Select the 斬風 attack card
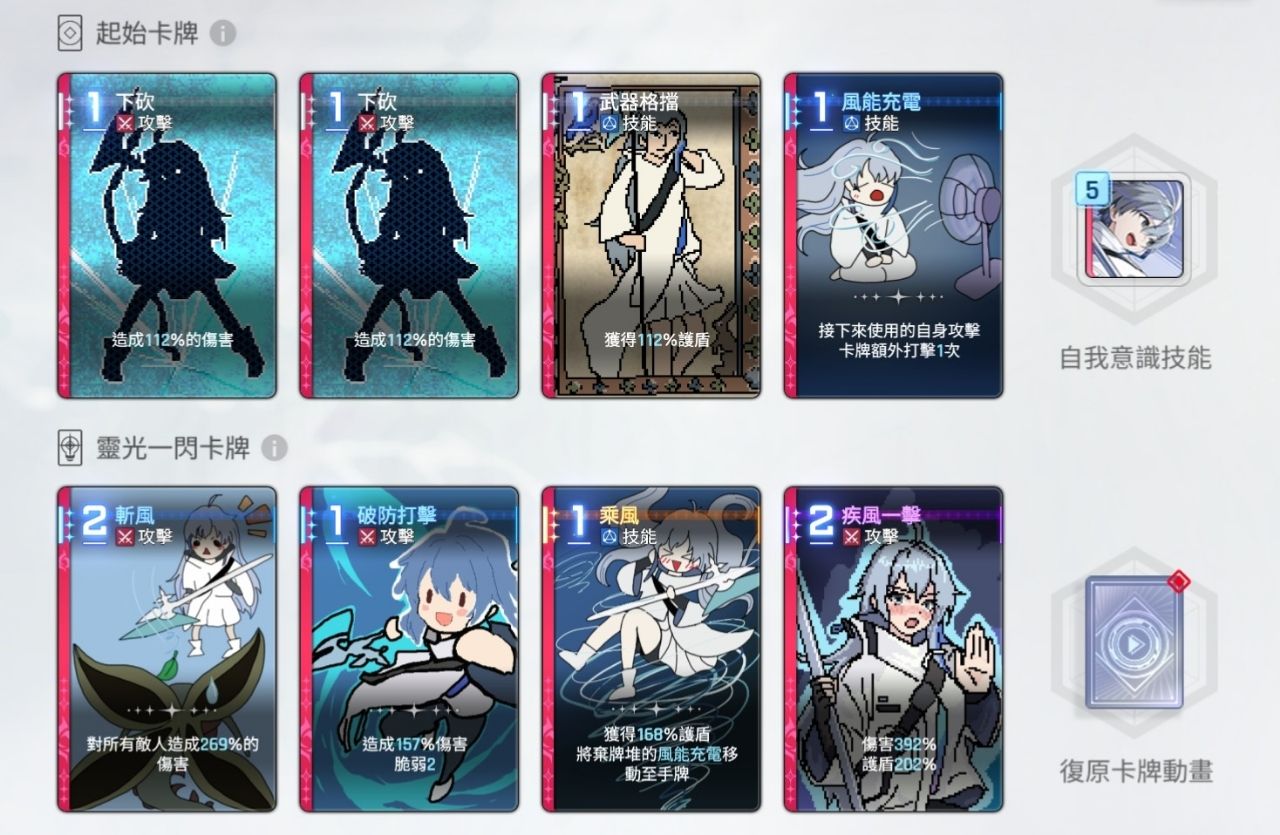Image resolution: width=1280 pixels, height=835 pixels. [x=167, y=649]
